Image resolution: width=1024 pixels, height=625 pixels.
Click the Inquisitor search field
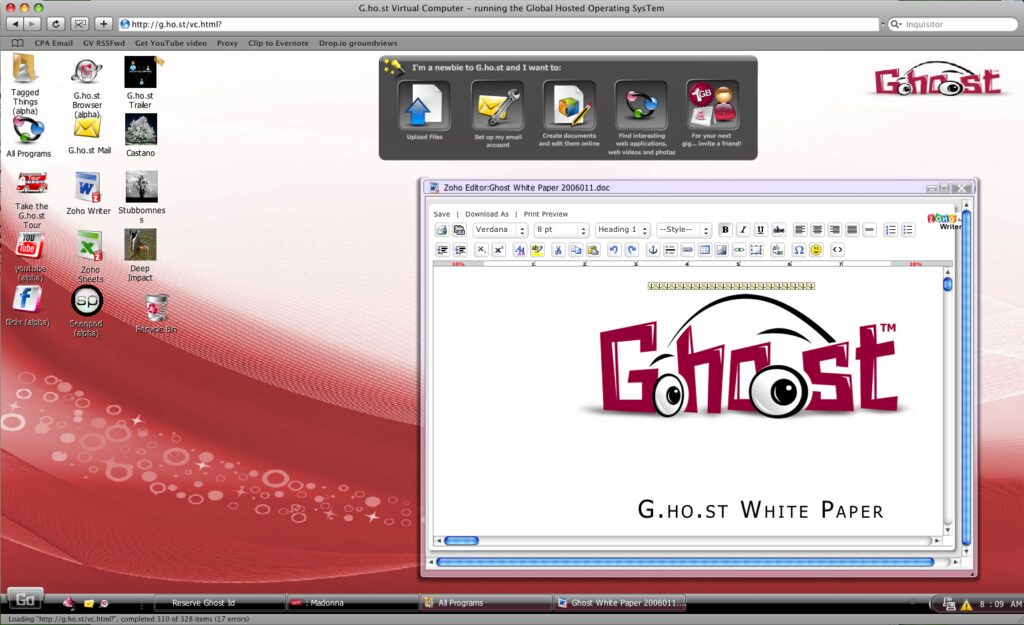tap(953, 24)
